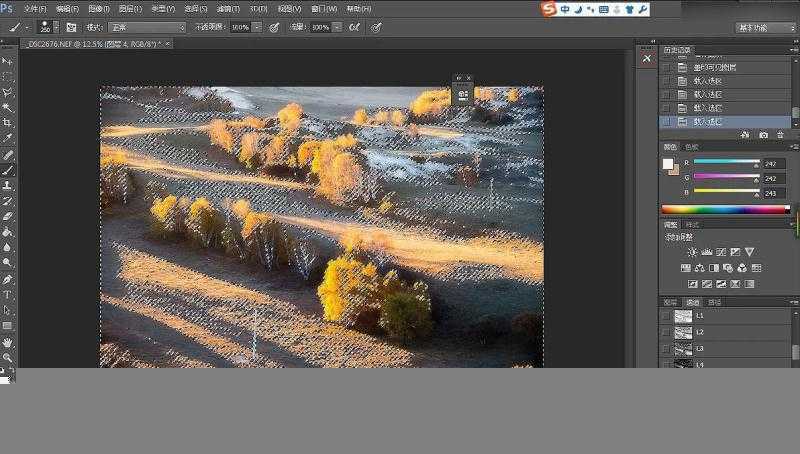Open the File (F) menu

(x=35, y=9)
